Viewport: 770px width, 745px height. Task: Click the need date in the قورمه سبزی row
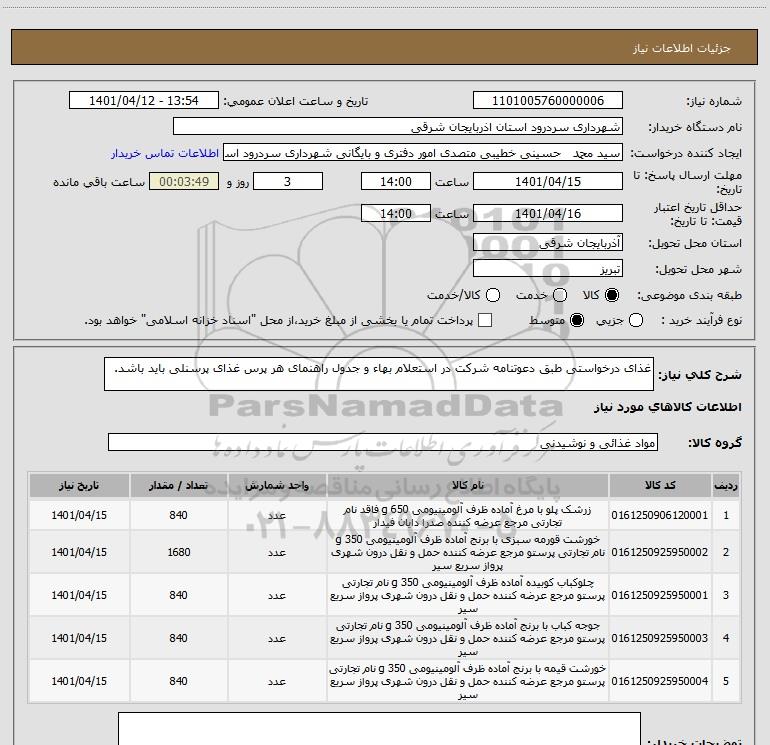pos(79,552)
